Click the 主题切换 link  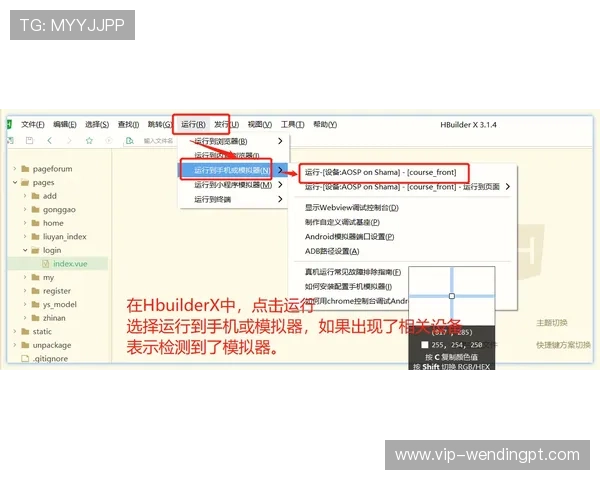coord(551,323)
